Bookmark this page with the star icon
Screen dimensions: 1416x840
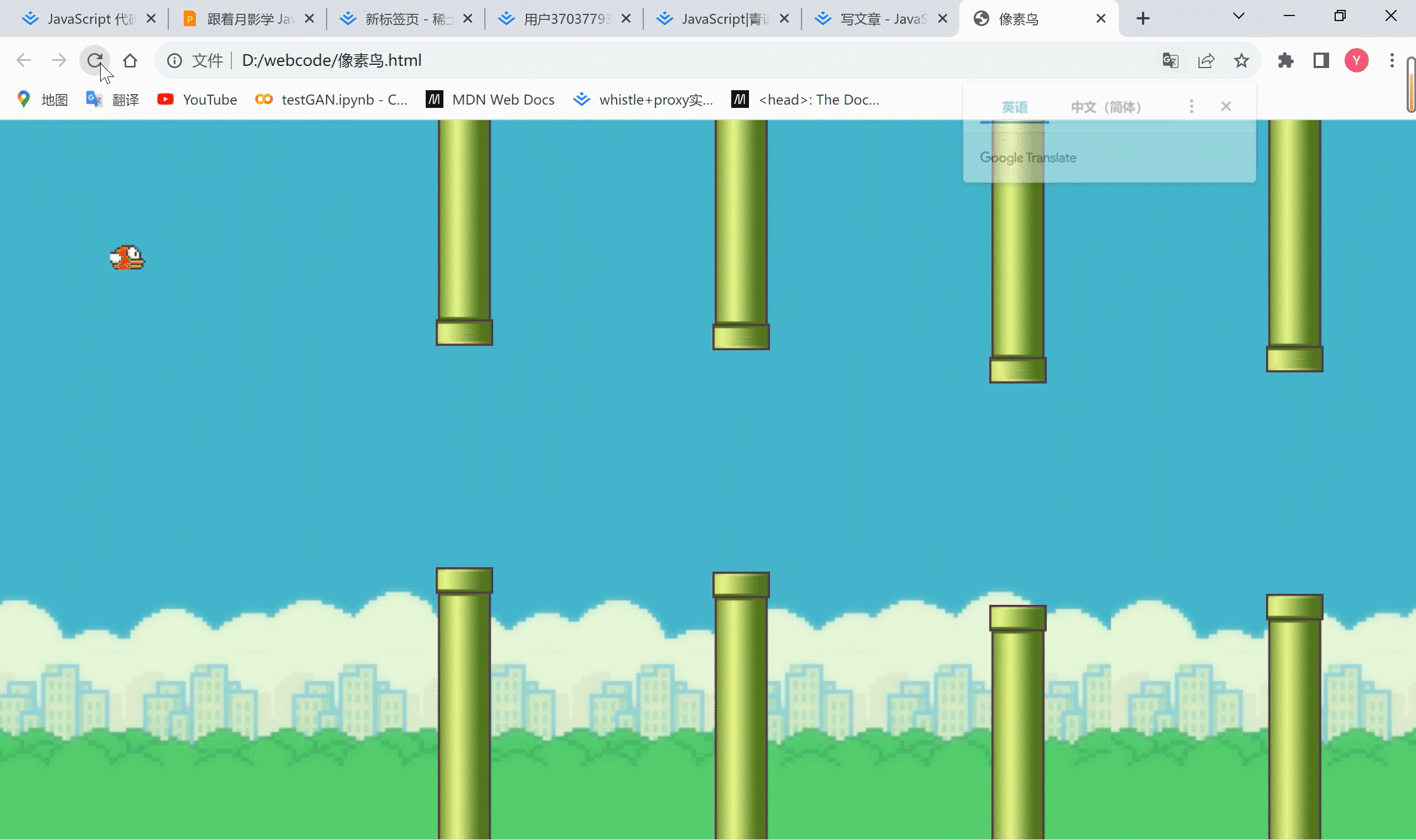[1241, 60]
